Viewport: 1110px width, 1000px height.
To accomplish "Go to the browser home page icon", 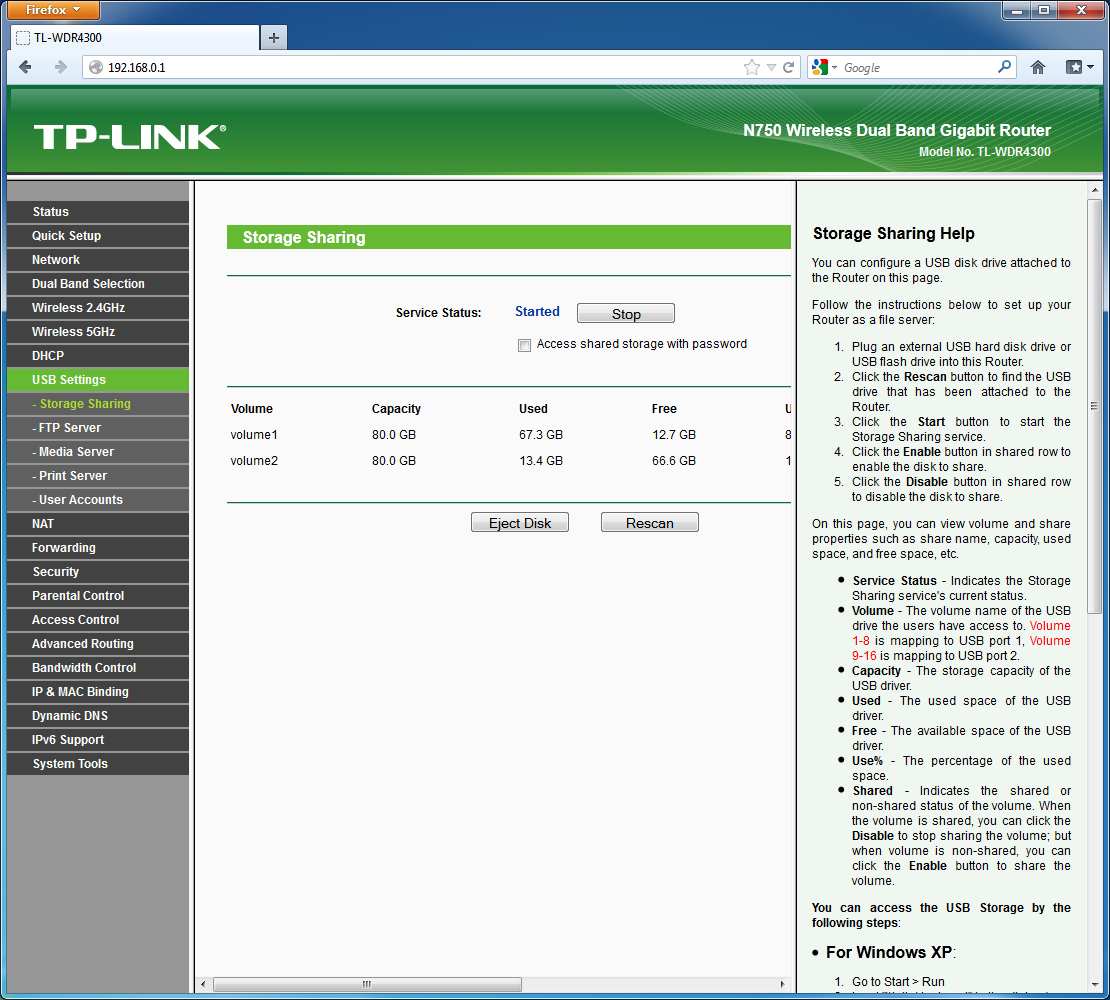I will [x=1038, y=67].
